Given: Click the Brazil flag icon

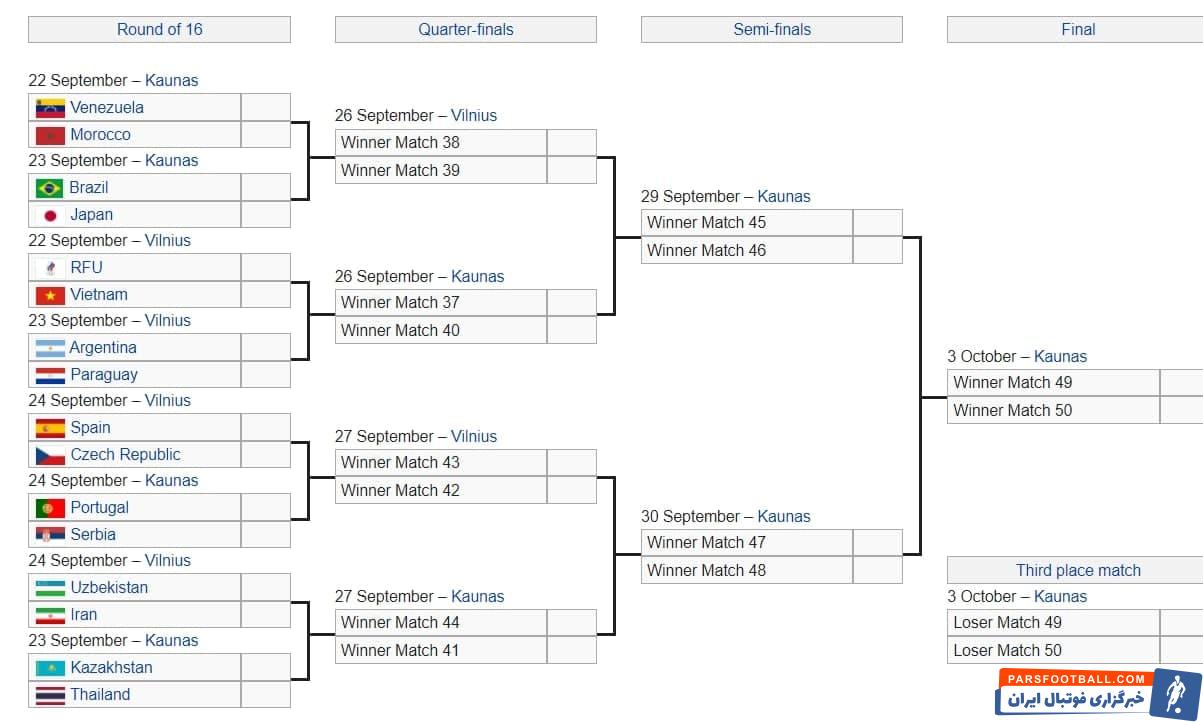Looking at the screenshot, I should click(x=50, y=188).
